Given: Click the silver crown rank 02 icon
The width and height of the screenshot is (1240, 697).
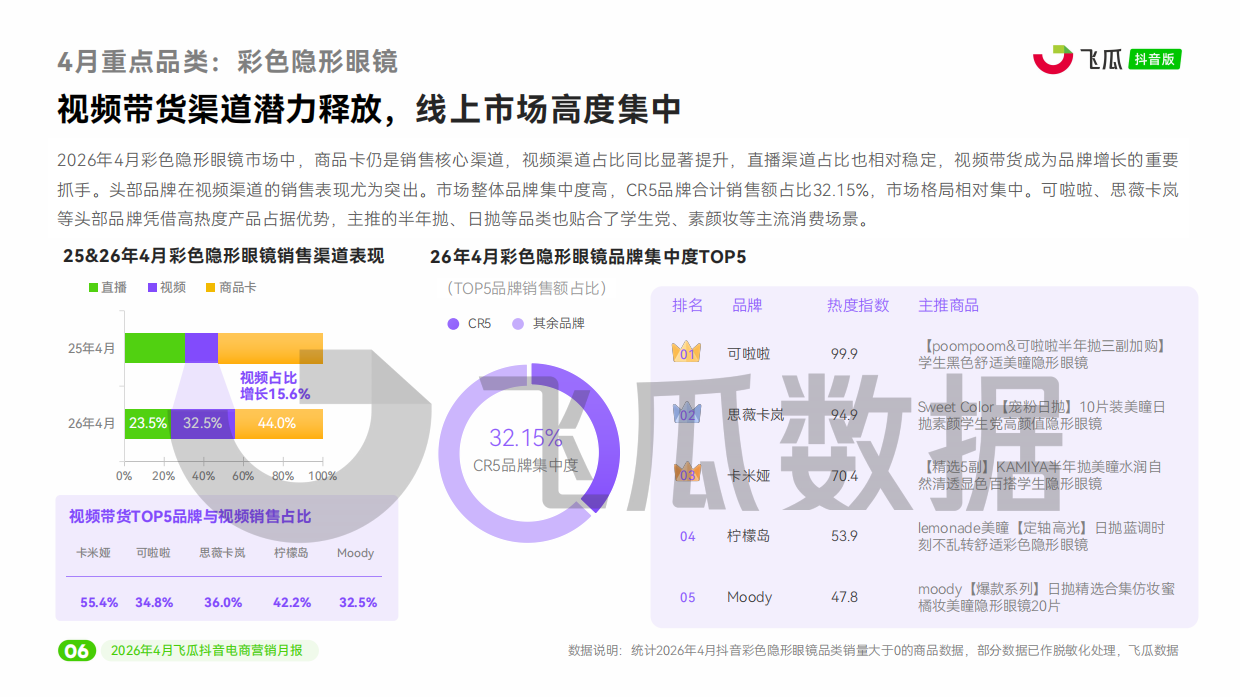Looking at the screenshot, I should (687, 413).
